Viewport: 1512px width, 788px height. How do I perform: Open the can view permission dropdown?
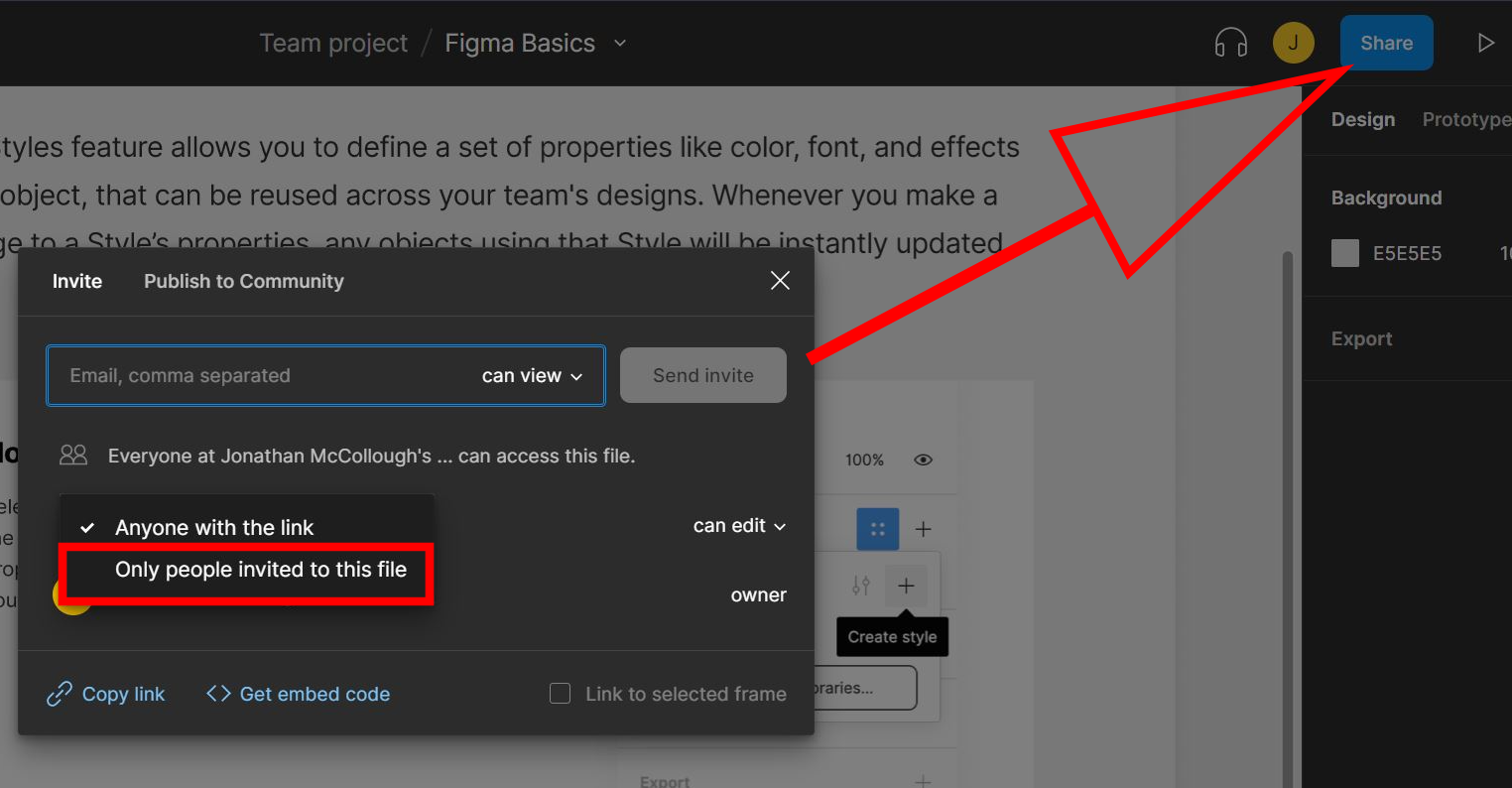click(532, 375)
